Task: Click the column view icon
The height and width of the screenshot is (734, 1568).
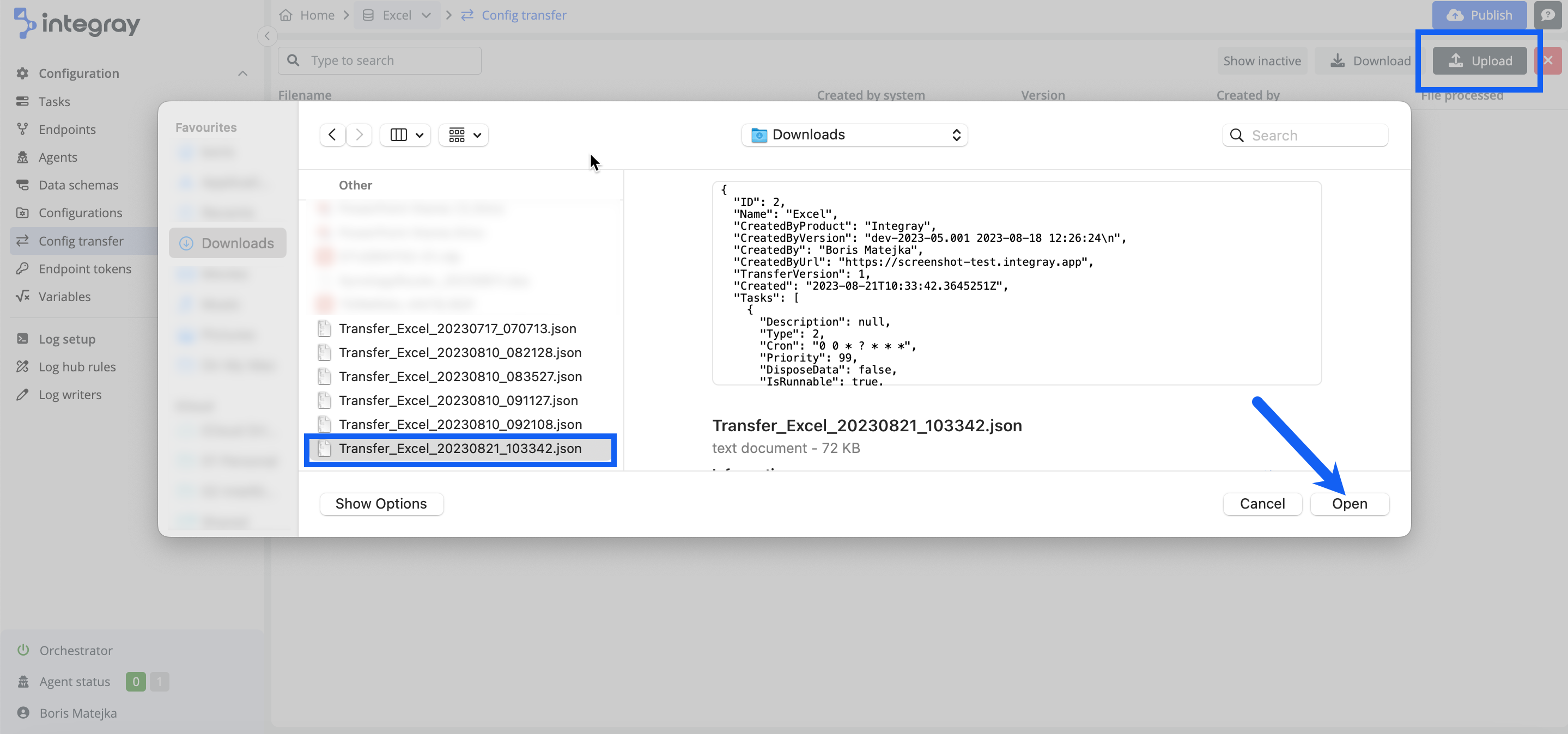Action: (x=399, y=134)
